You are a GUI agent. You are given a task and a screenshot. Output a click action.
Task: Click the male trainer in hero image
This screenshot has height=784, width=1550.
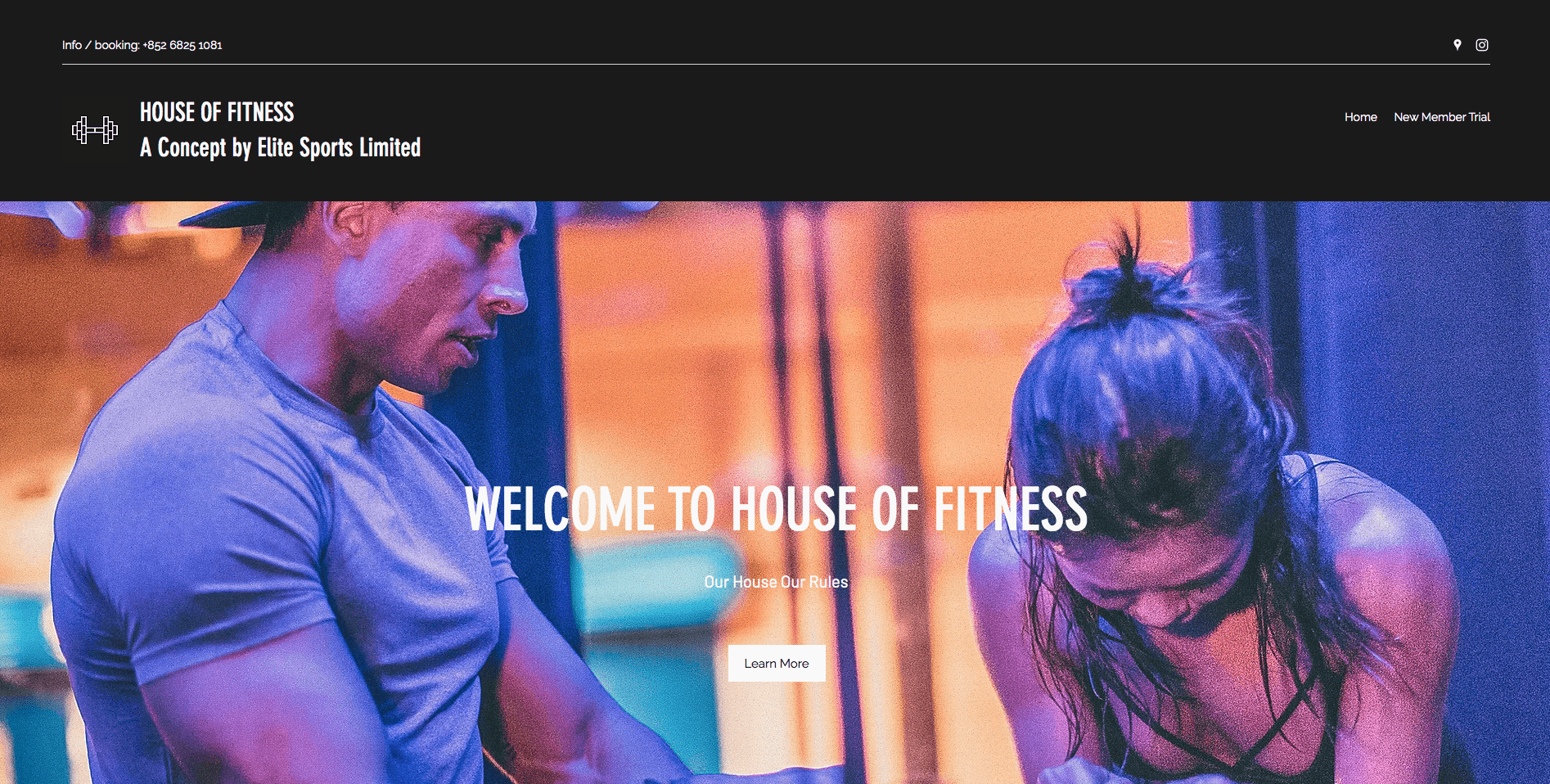tap(311, 491)
